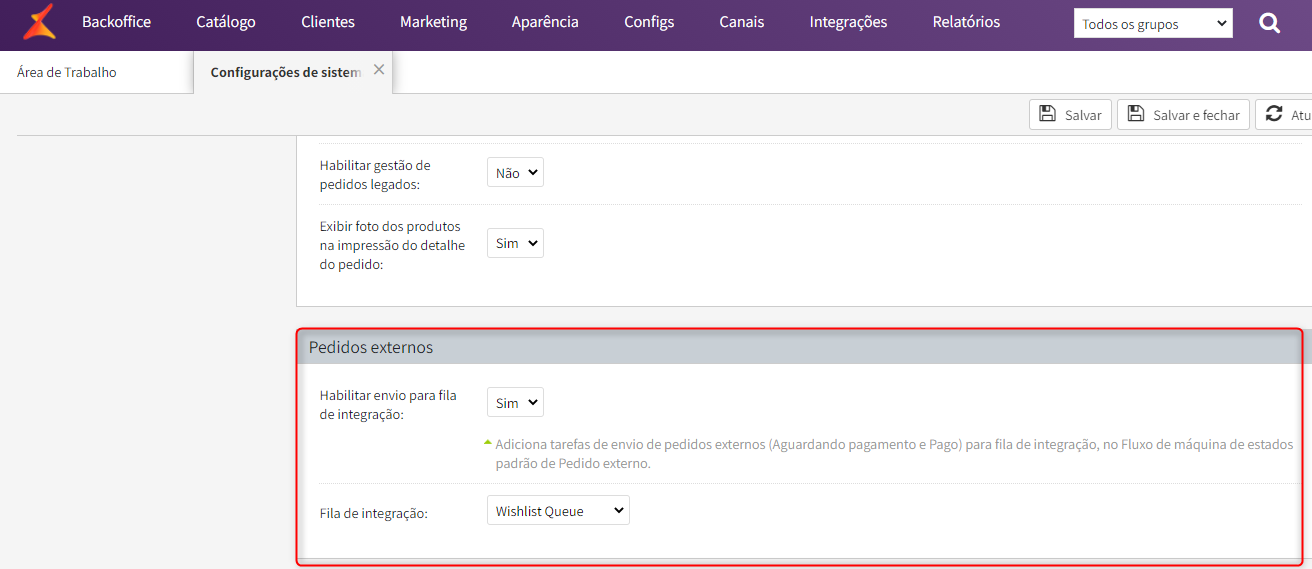
Task: Close the Configurações de sistema tab
Action: pyautogui.click(x=379, y=69)
